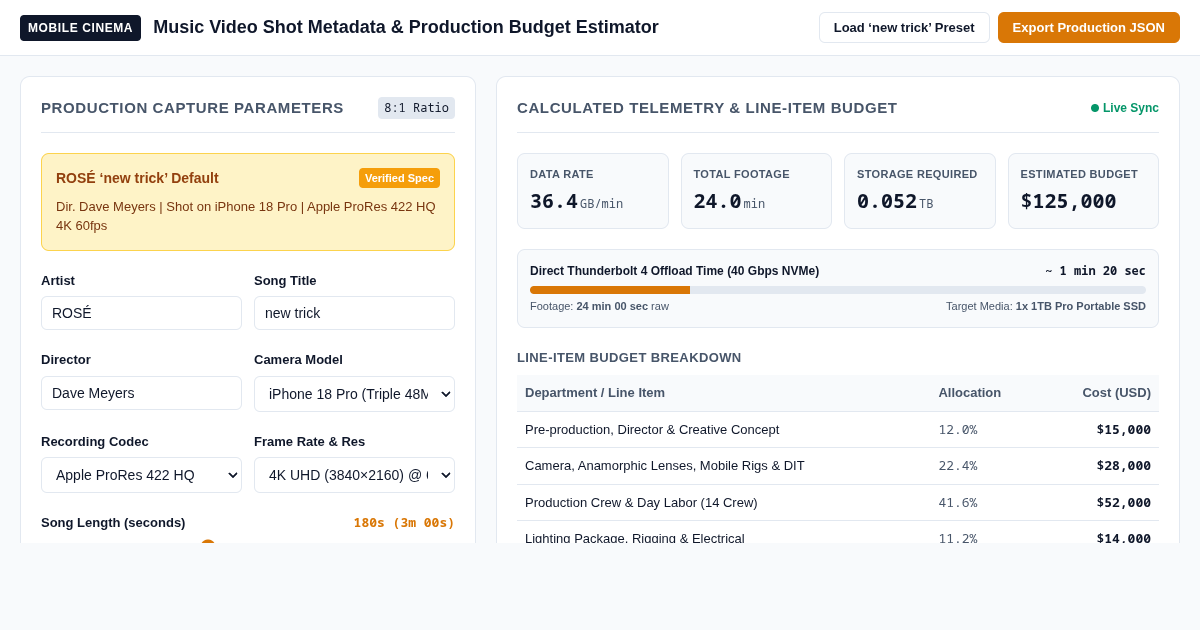Click the 180s (3m 00s) song length readout
1200x630 pixels.
click(x=404, y=523)
